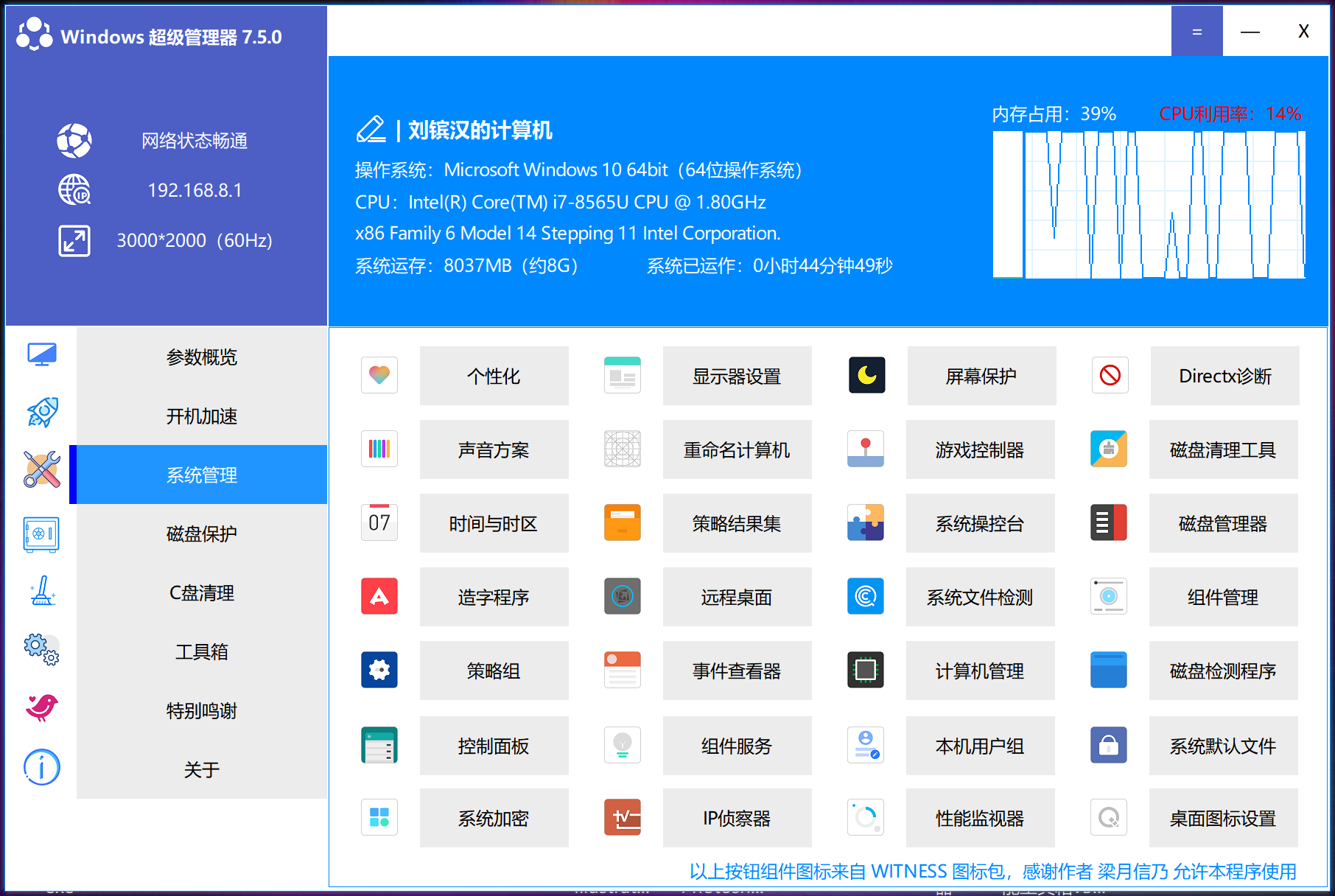Click the gray Q icon beside 桌面图标设置
The height and width of the screenshot is (896, 1335).
click(x=1109, y=817)
